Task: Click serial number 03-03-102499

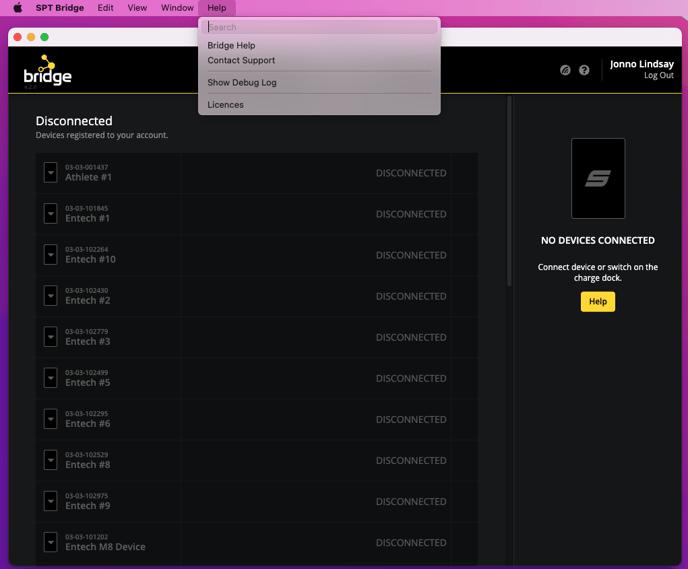Action: pyautogui.click(x=86, y=372)
